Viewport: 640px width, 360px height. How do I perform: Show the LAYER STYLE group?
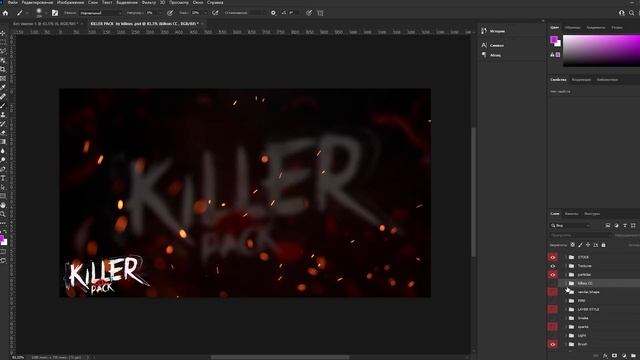click(x=553, y=309)
